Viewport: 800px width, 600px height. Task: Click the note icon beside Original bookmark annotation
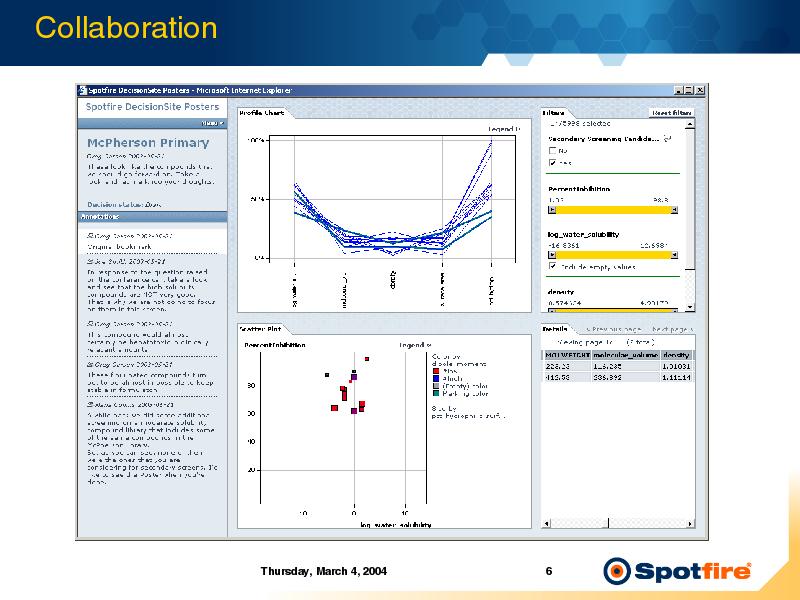coord(90,236)
